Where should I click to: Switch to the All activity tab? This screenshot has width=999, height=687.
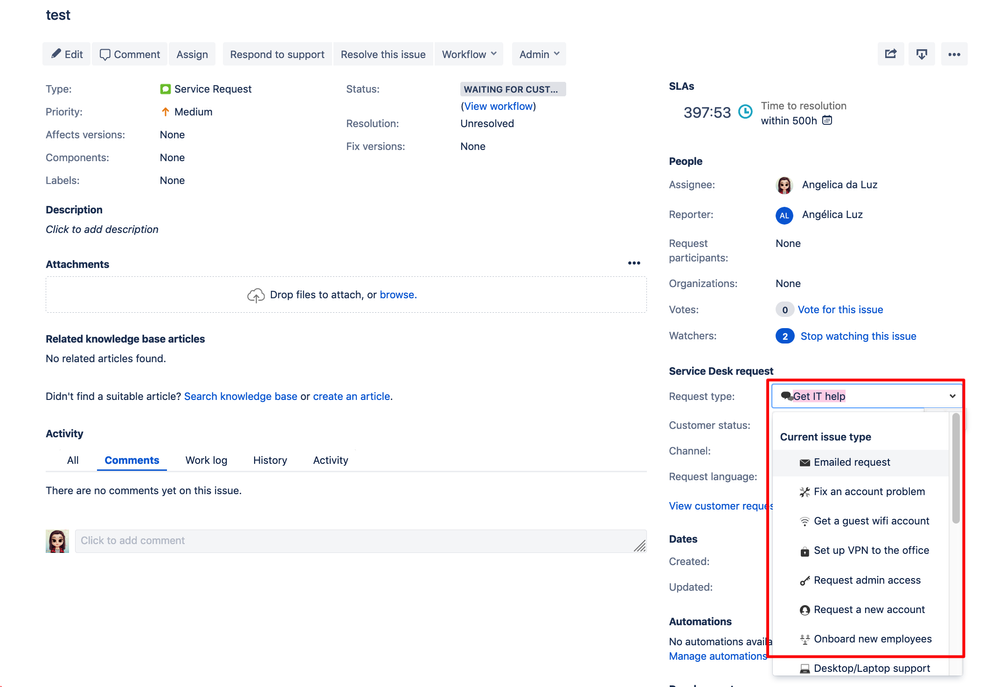[x=73, y=460]
